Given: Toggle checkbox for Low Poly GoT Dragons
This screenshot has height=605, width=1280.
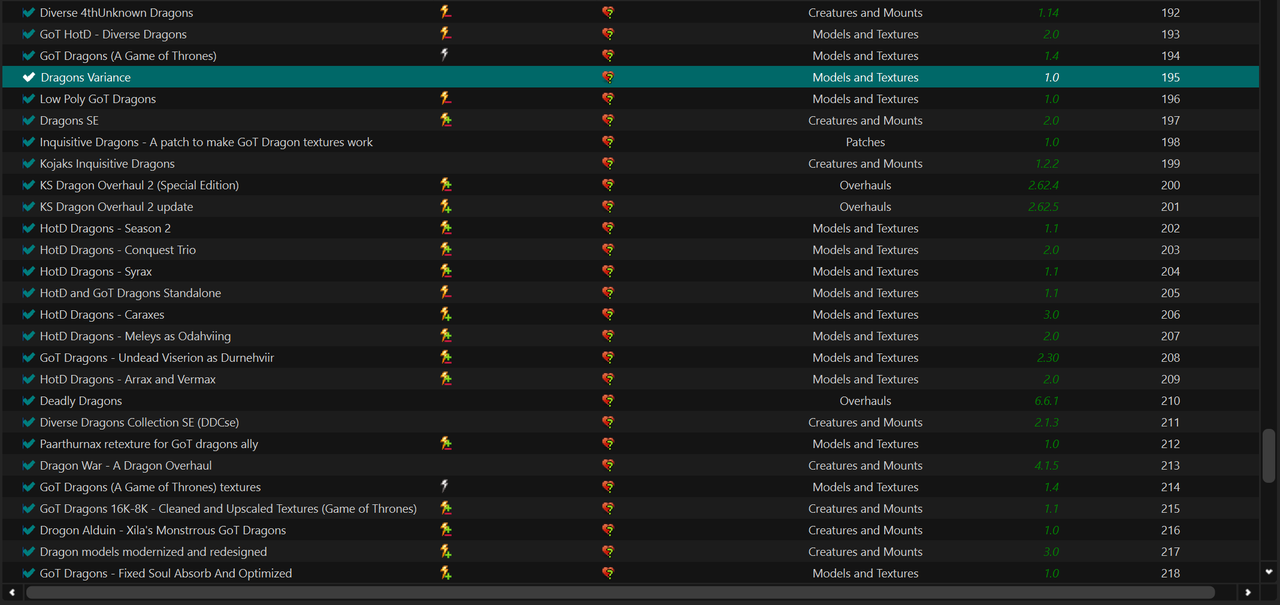Looking at the screenshot, I should [29, 99].
